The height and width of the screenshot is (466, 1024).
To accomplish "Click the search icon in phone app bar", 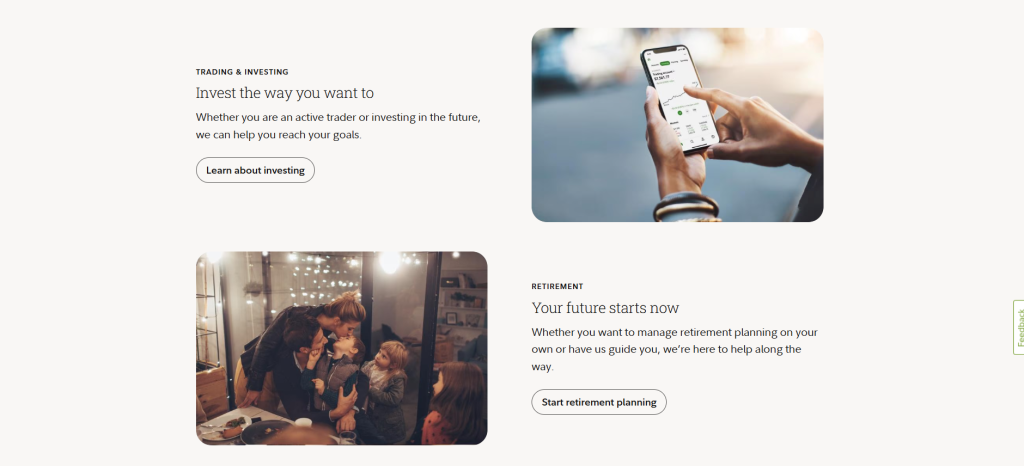I will 692,141.
